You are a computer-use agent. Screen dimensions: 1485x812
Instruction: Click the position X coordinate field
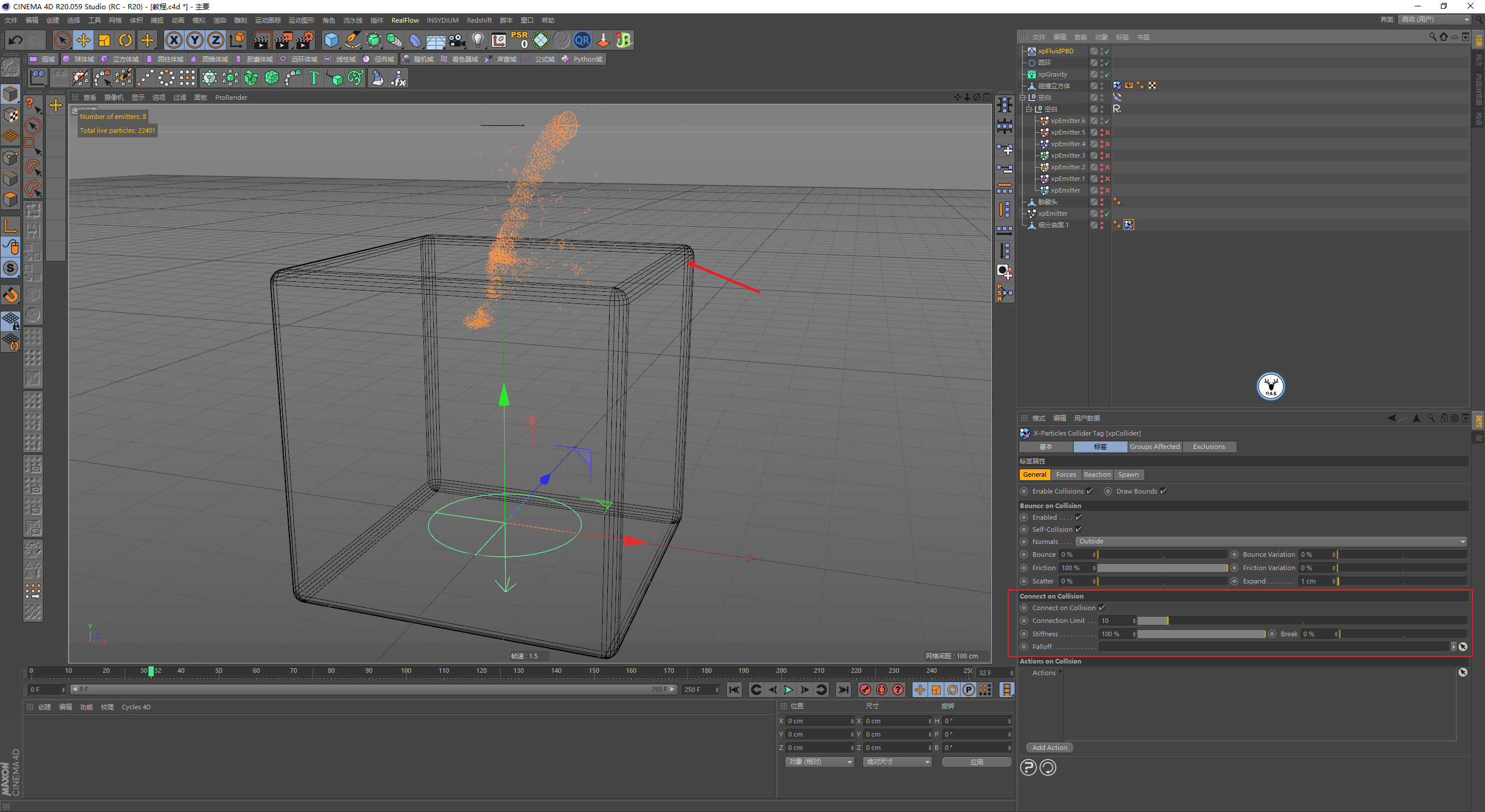(x=820, y=721)
